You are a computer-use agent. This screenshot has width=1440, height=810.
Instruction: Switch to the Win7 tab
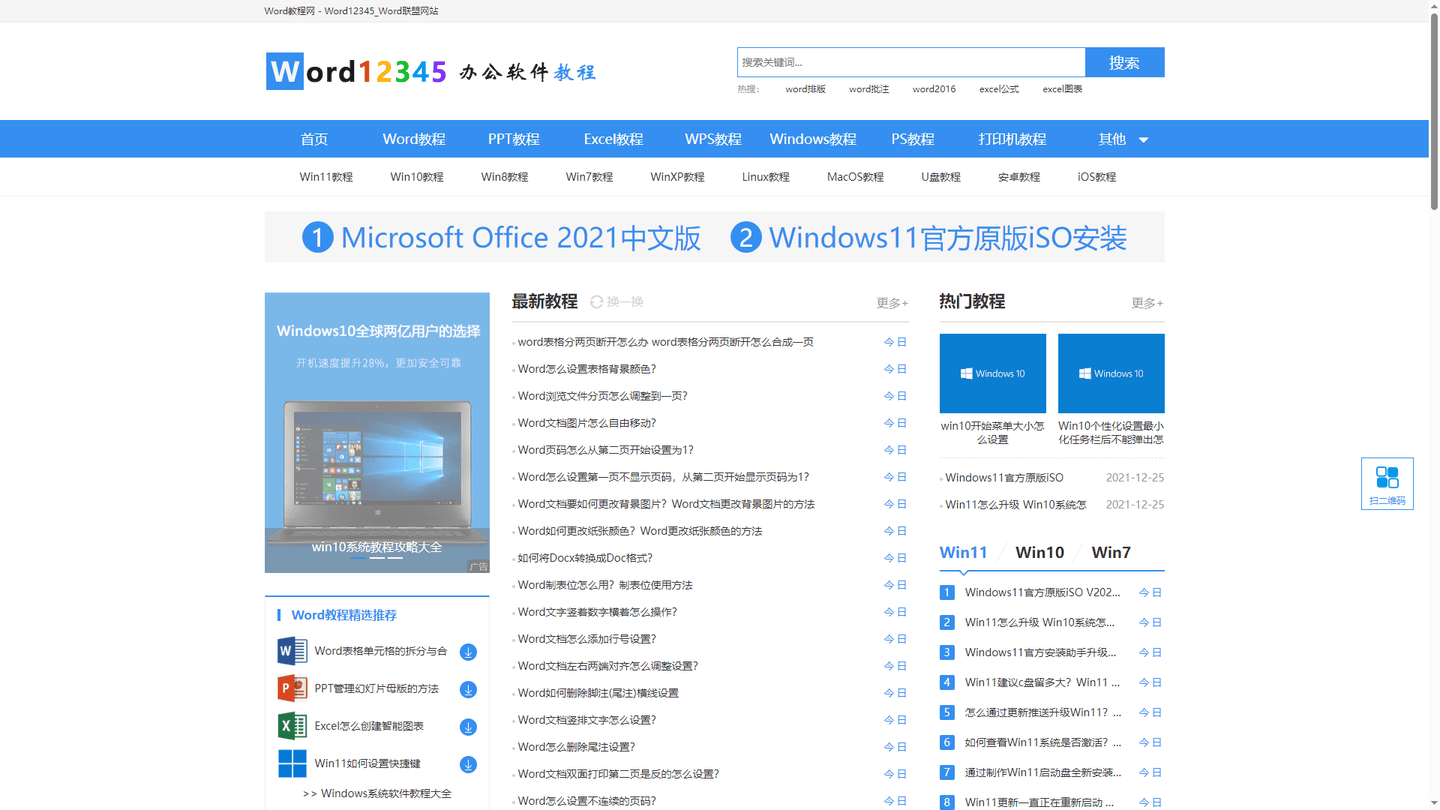pos(1111,552)
